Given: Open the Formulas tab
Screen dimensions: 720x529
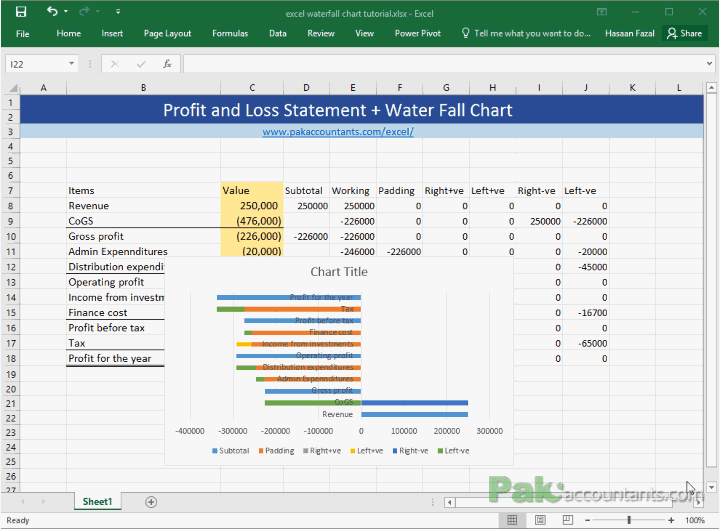Looking at the screenshot, I should click(x=230, y=34).
